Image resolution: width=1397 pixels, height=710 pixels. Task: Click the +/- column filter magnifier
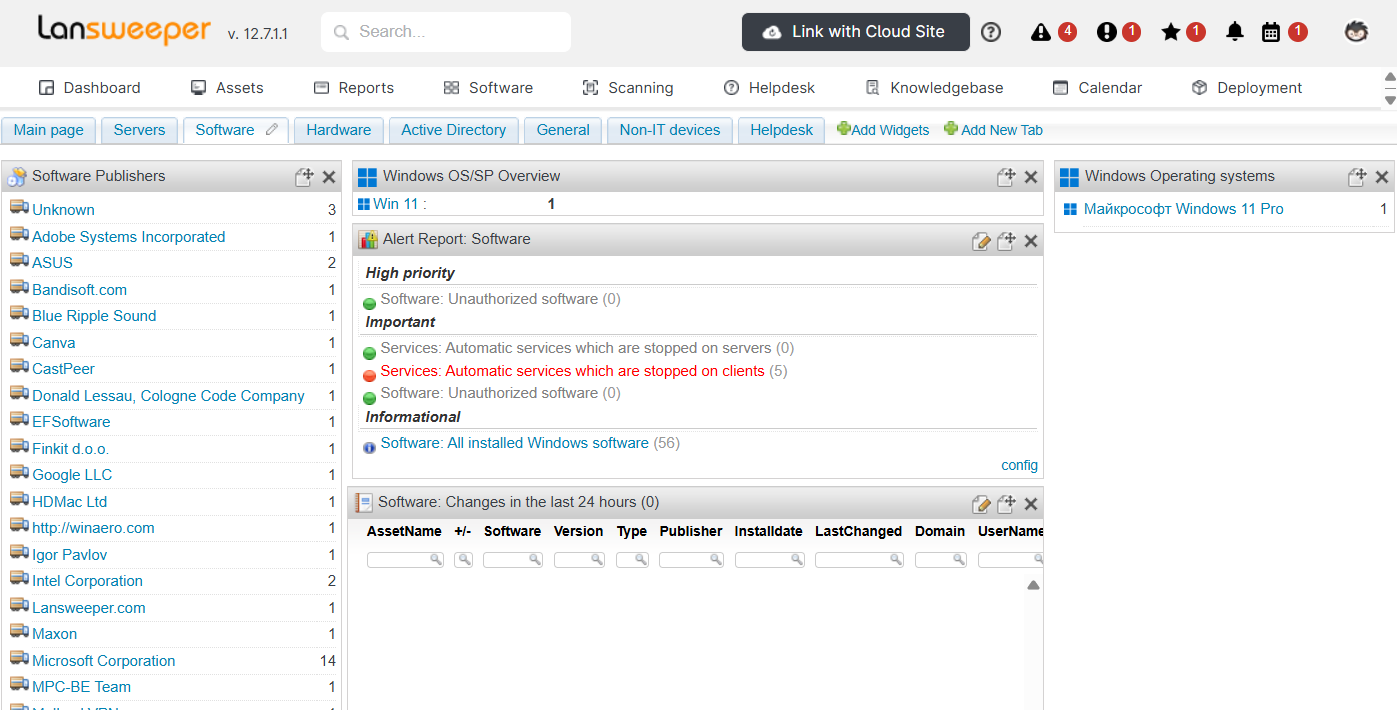464,560
